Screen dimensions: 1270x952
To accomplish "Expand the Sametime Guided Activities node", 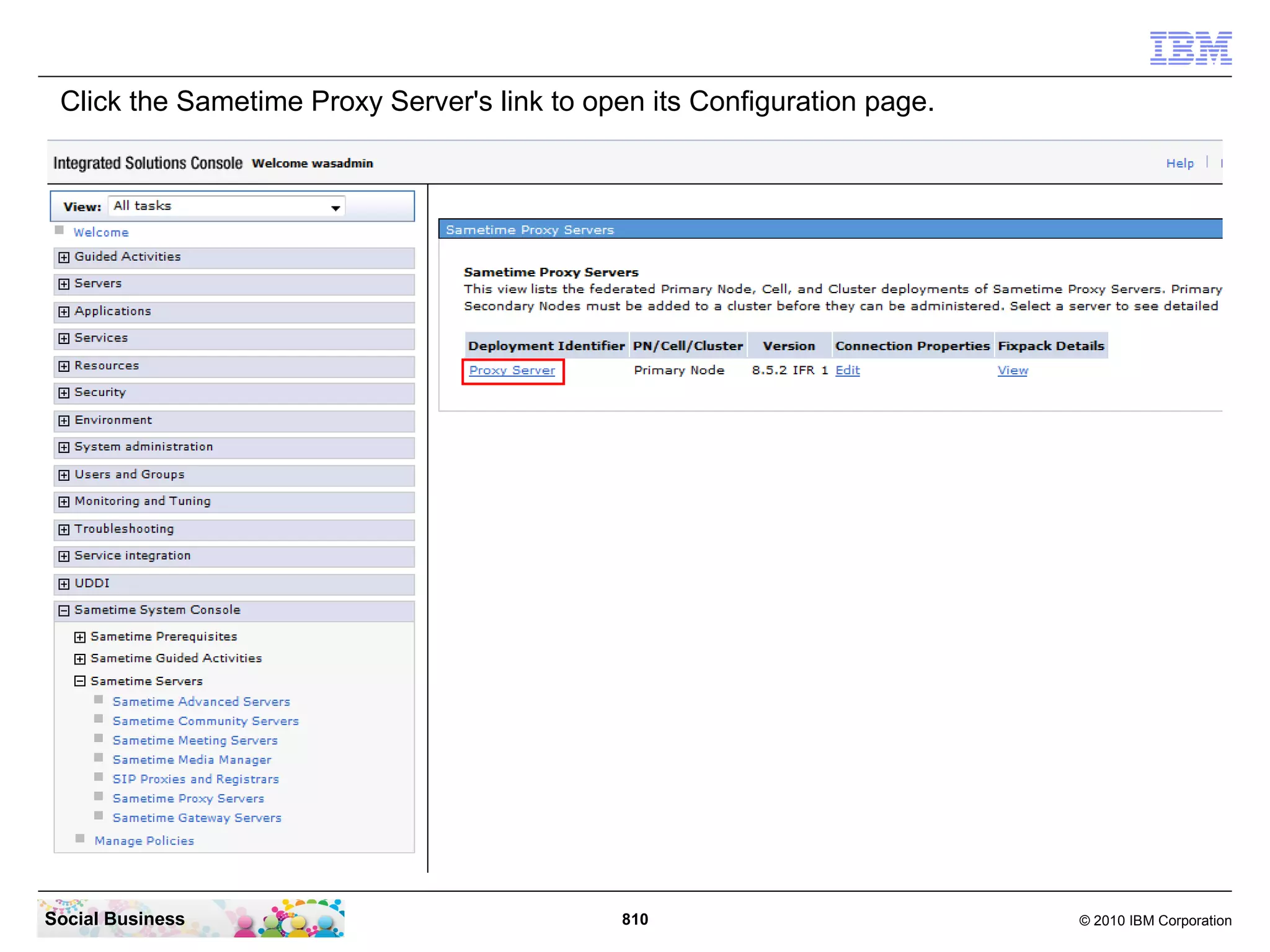I will click(x=80, y=659).
